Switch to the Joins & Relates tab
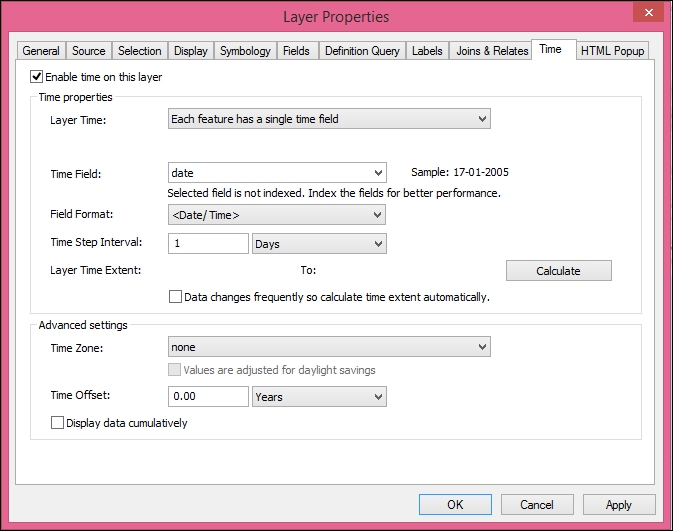Viewport: 673px width, 531px height. [491, 51]
